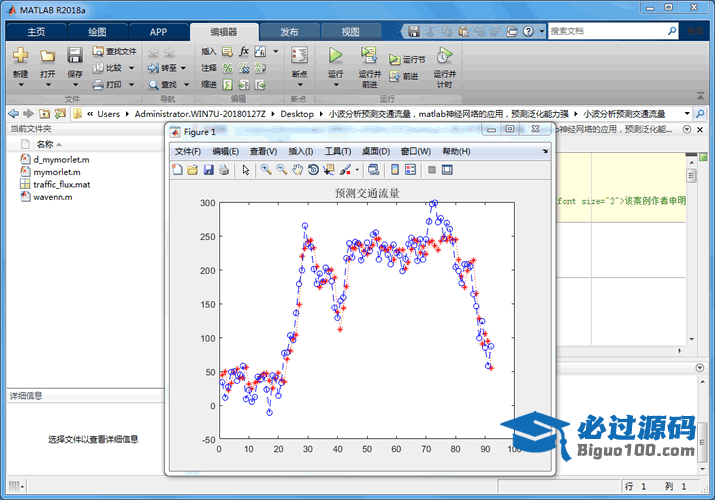
Task: Click Save Figure icon in Figure 1 toolbar
Action: pyautogui.click(x=208, y=170)
